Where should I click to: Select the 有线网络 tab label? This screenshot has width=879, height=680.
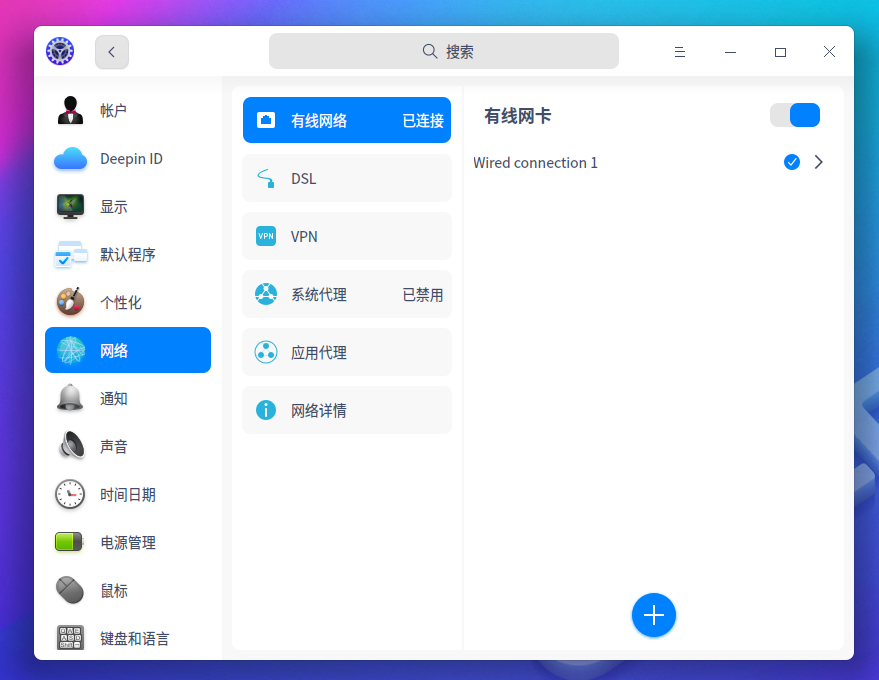tap(318, 121)
